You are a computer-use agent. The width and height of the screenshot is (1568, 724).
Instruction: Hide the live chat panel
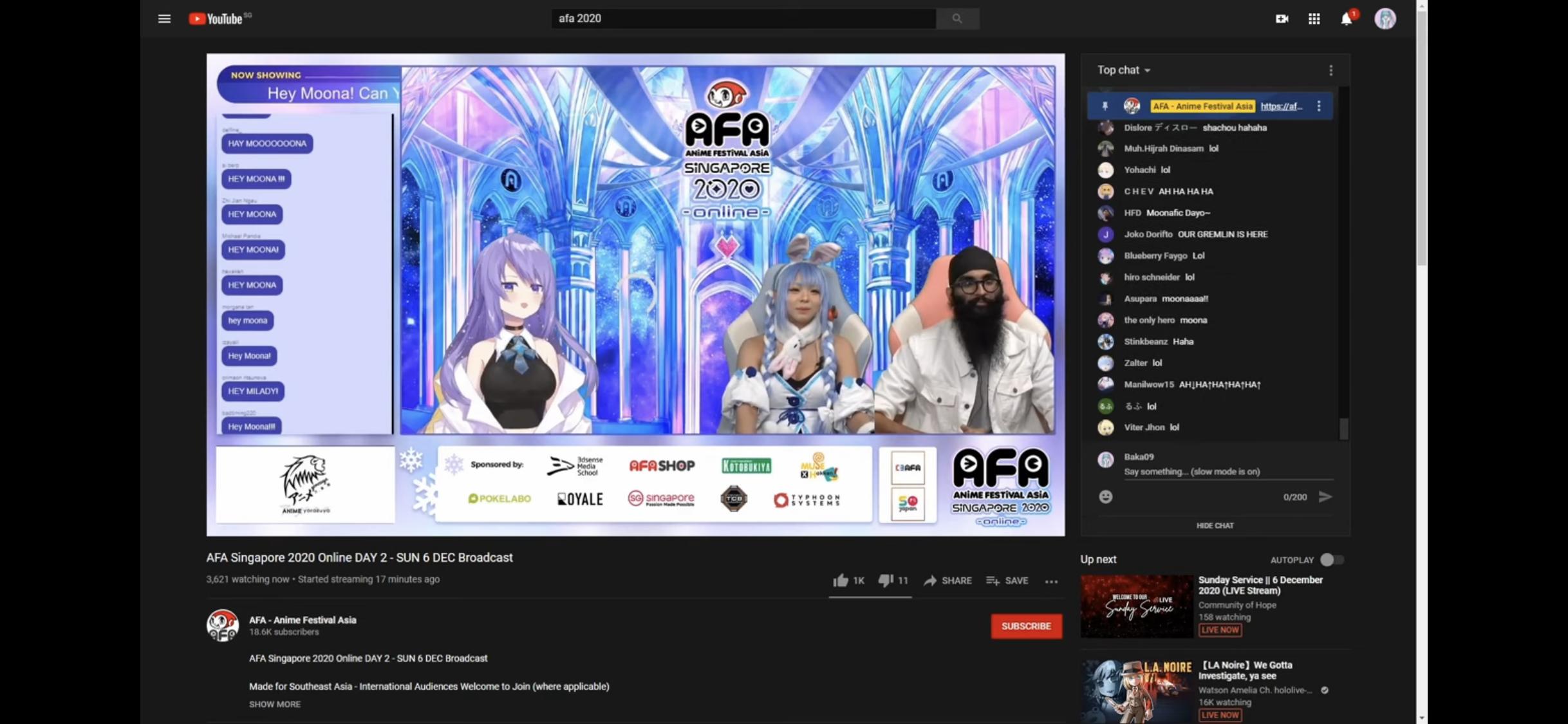point(1215,526)
